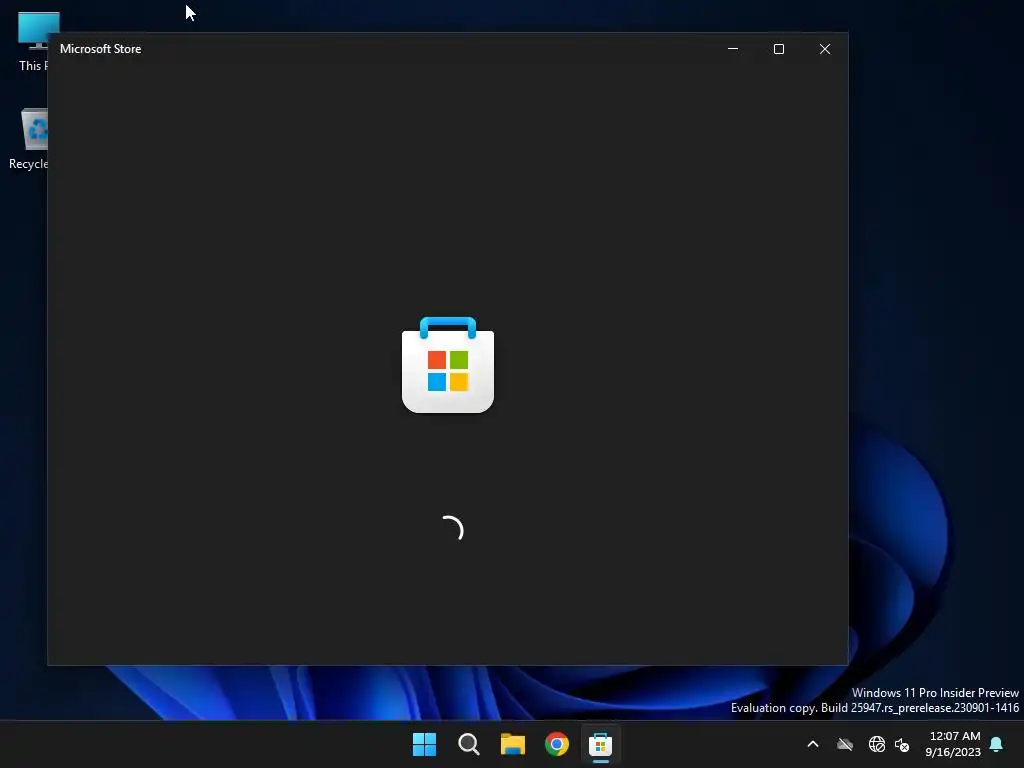Select This PC desktop icon

(x=33, y=41)
